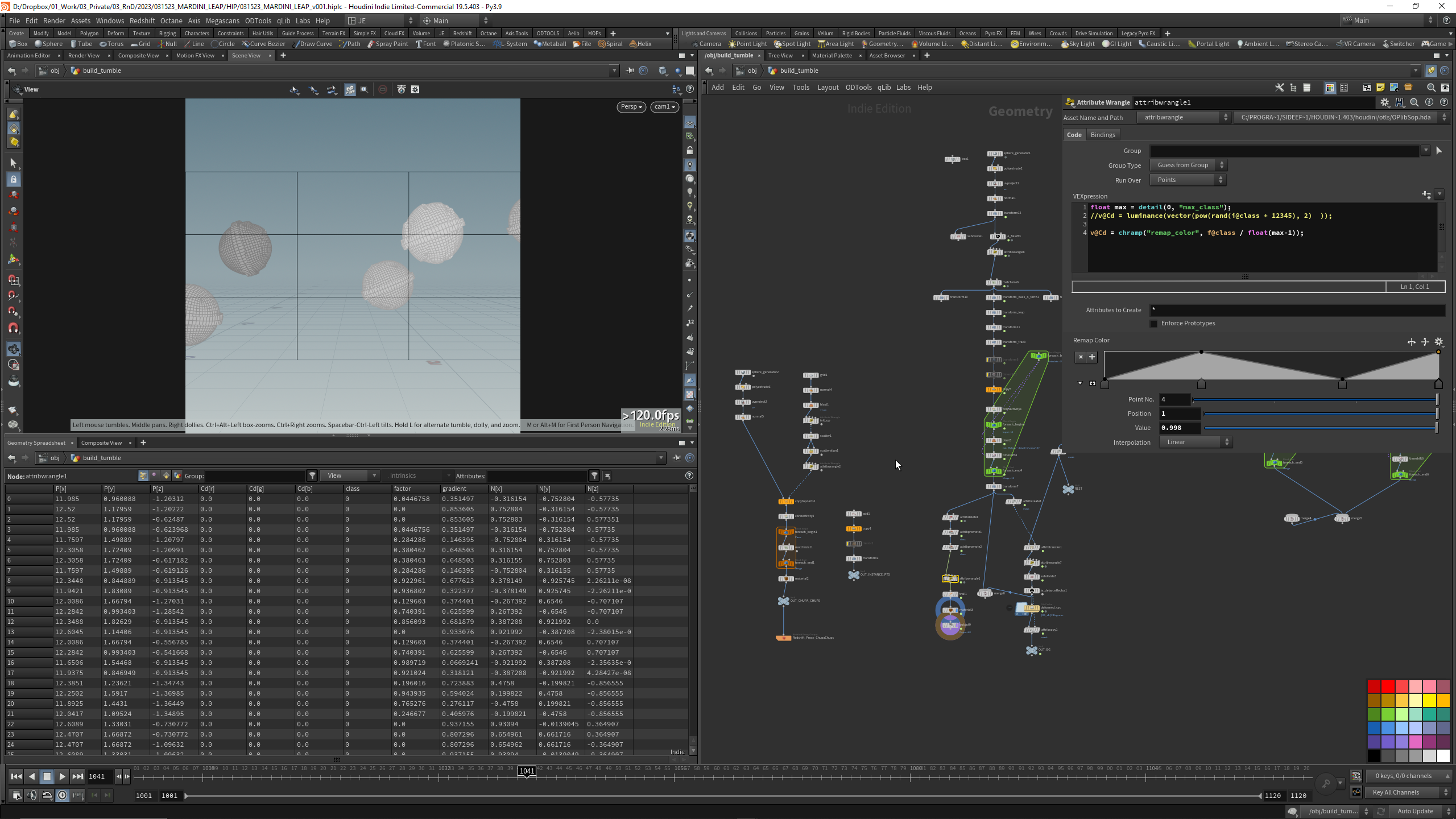The image size is (1456, 819).
Task: Collapse the Remap Color ramp controls triangle
Action: 1080,383
